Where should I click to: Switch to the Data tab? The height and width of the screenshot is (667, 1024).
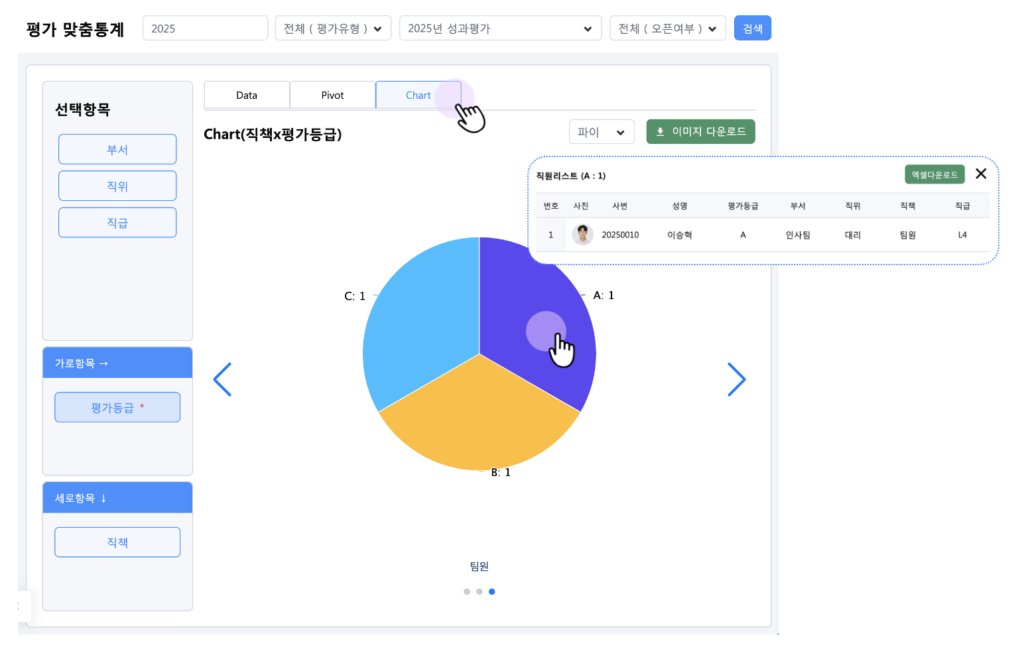point(246,95)
